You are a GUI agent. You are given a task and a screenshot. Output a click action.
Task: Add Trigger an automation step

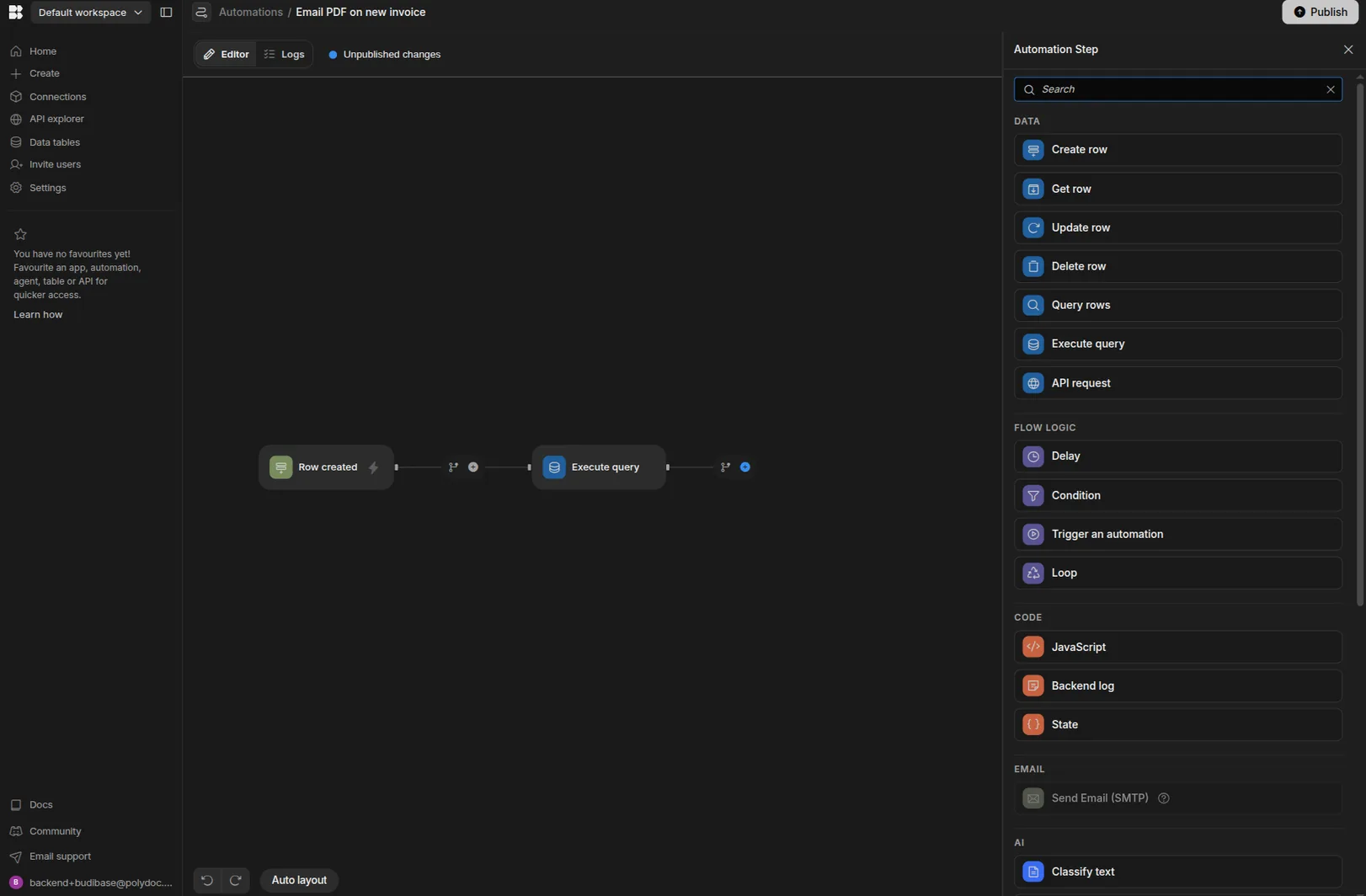(1178, 534)
